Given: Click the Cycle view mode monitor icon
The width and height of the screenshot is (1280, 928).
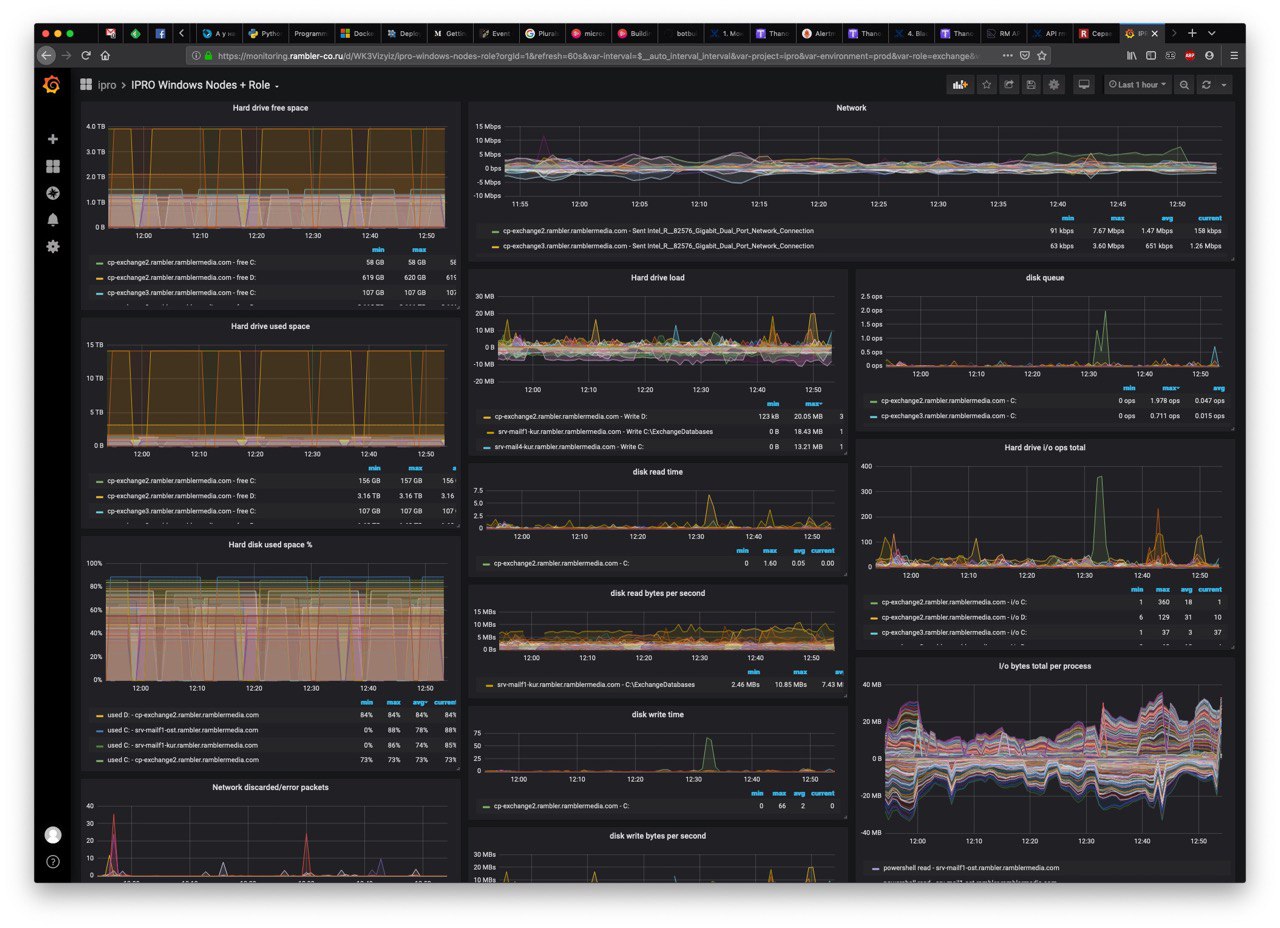Looking at the screenshot, I should tap(1083, 85).
